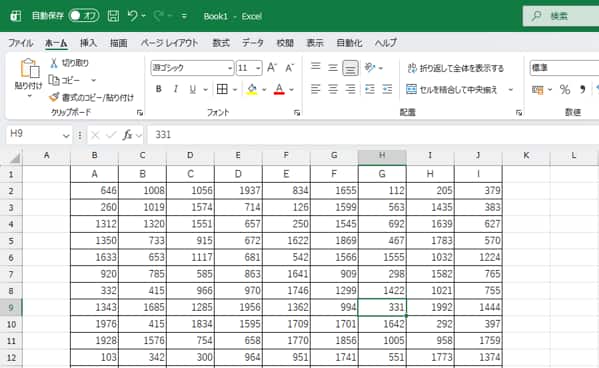This screenshot has width=599, height=368.
Task: Expand the 貼り付け options arrow
Action: (x=29, y=96)
